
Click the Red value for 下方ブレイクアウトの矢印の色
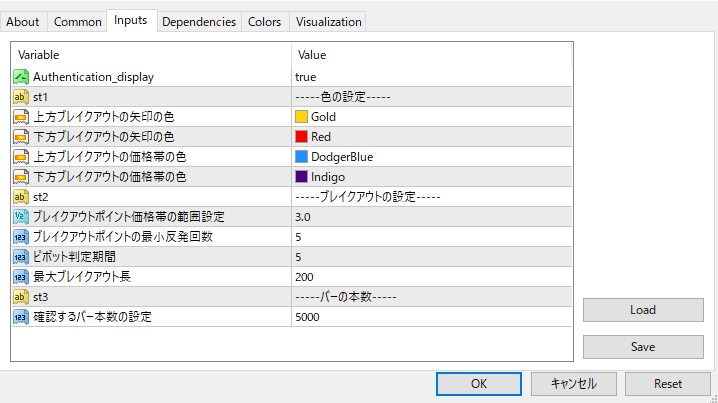(x=320, y=137)
